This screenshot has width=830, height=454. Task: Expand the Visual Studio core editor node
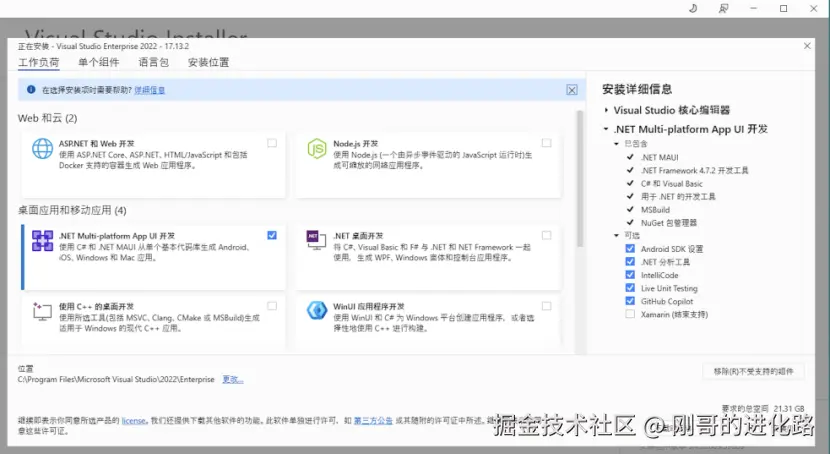606,110
